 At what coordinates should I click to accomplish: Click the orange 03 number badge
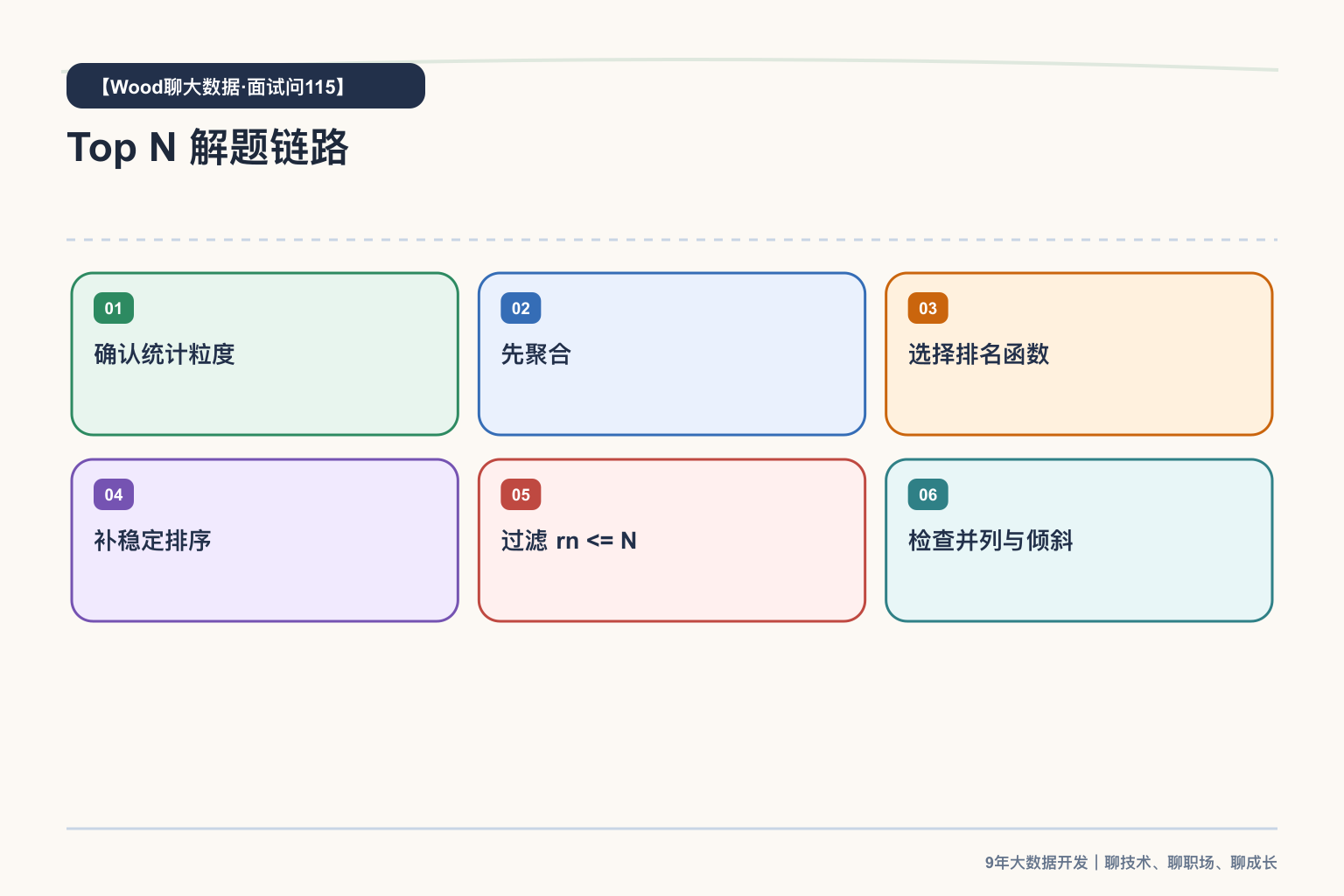(928, 308)
